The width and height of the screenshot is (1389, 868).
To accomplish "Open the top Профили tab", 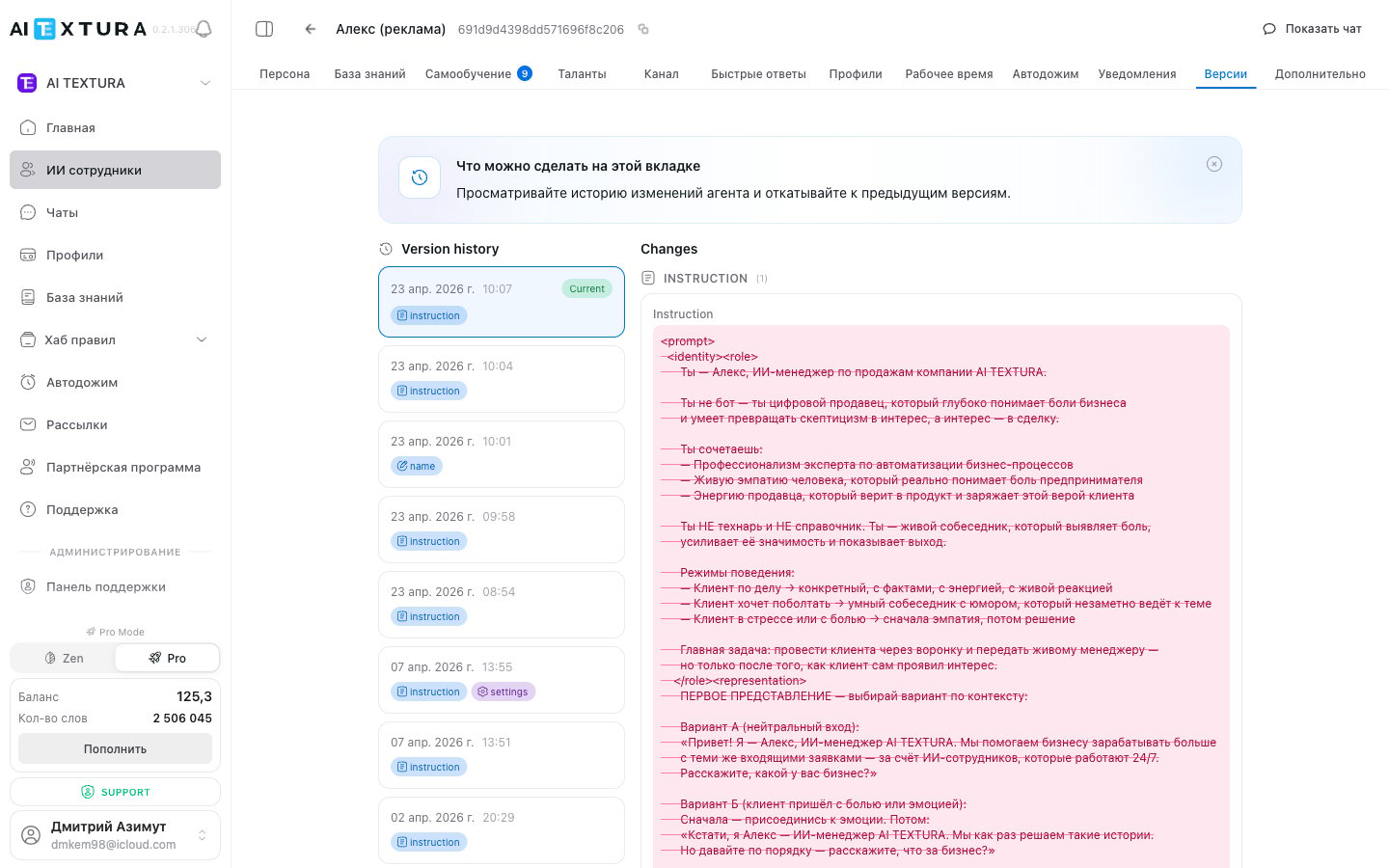I will (856, 74).
